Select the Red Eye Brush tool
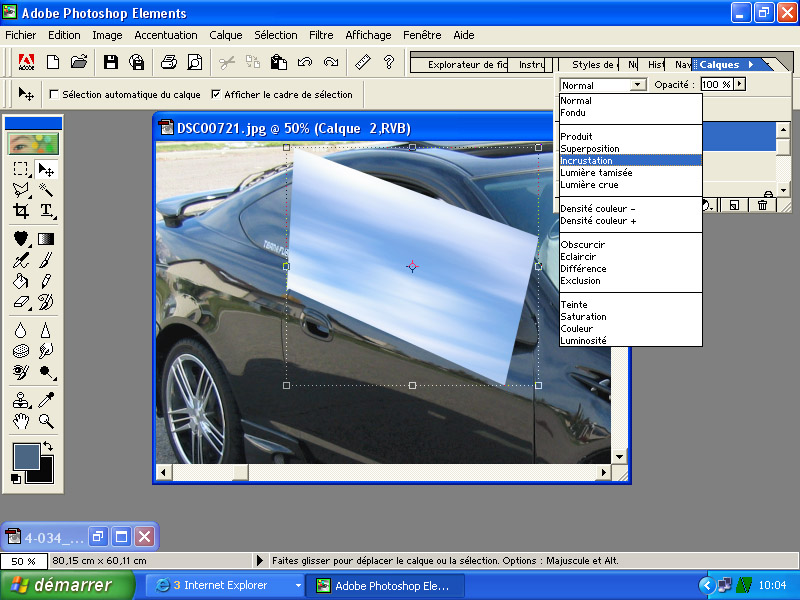The width and height of the screenshot is (800, 600). [x=20, y=372]
